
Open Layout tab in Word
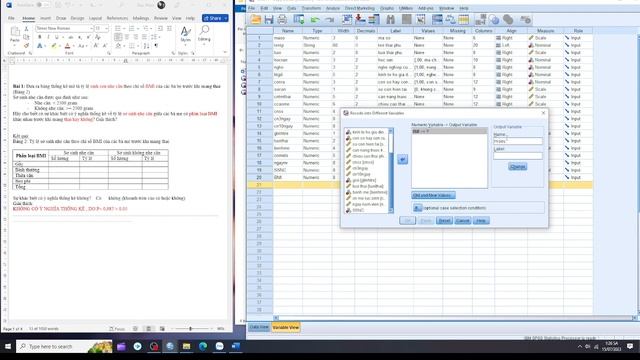click(x=95, y=18)
